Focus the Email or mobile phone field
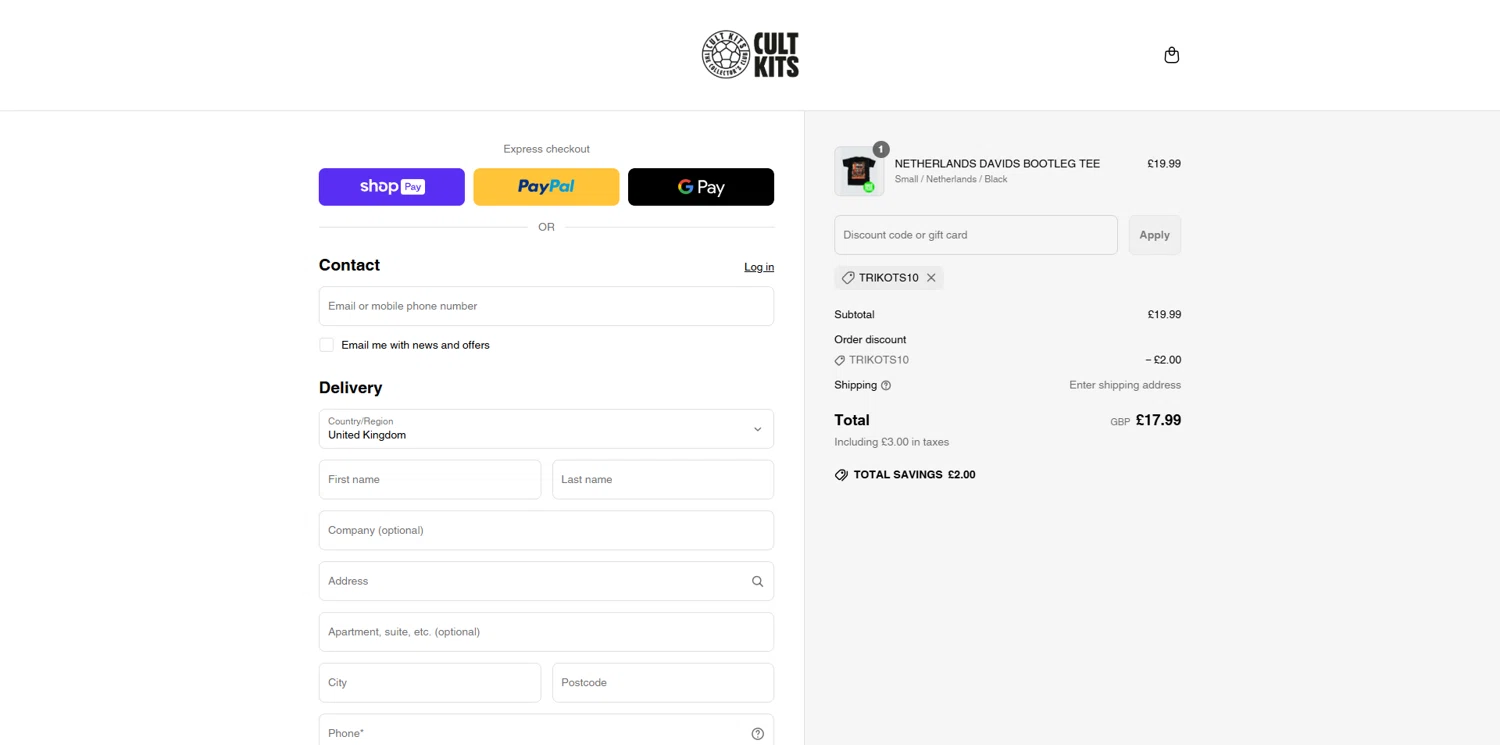The image size is (1500, 745). point(546,306)
